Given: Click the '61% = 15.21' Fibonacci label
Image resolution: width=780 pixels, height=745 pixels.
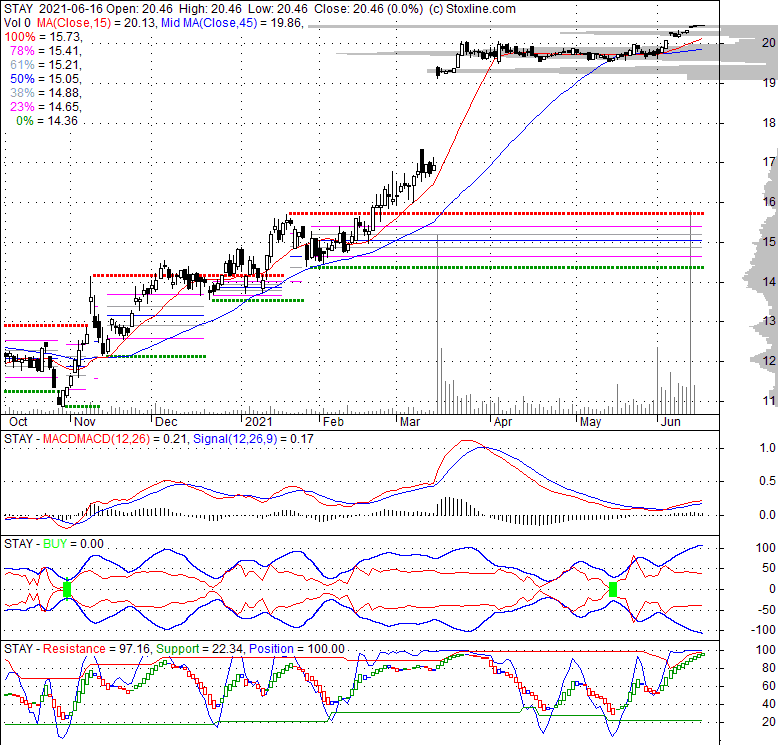Looking at the screenshot, I should pyautogui.click(x=45, y=65).
